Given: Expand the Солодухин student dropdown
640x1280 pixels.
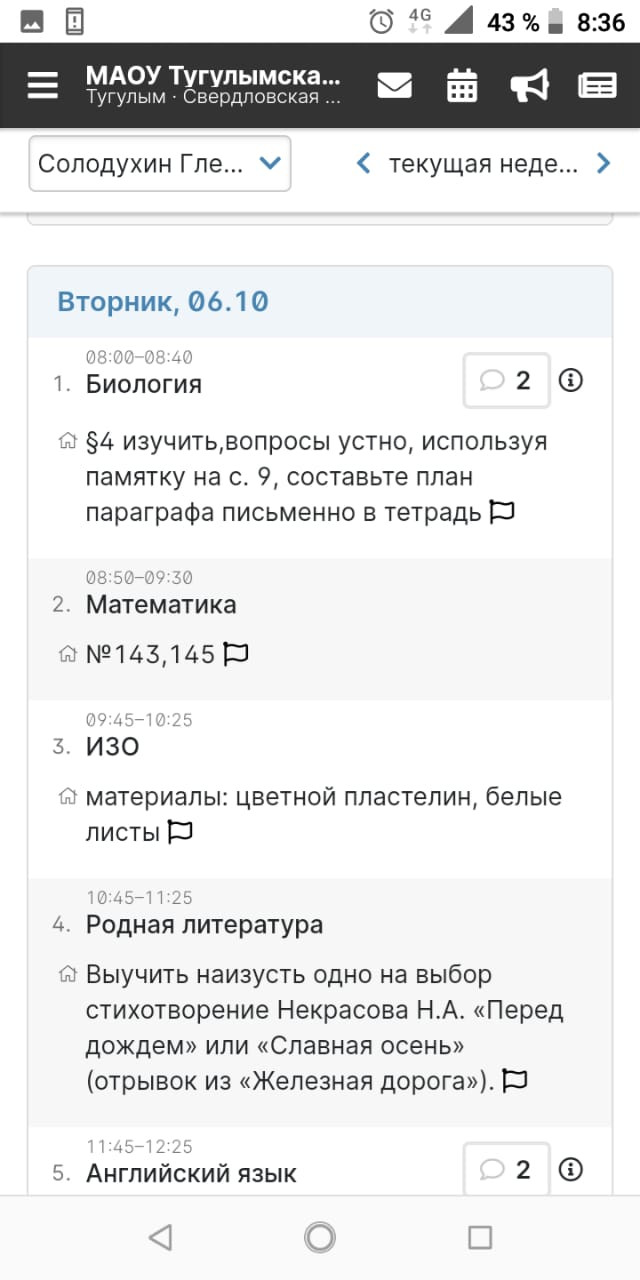Looking at the screenshot, I should click(x=160, y=164).
